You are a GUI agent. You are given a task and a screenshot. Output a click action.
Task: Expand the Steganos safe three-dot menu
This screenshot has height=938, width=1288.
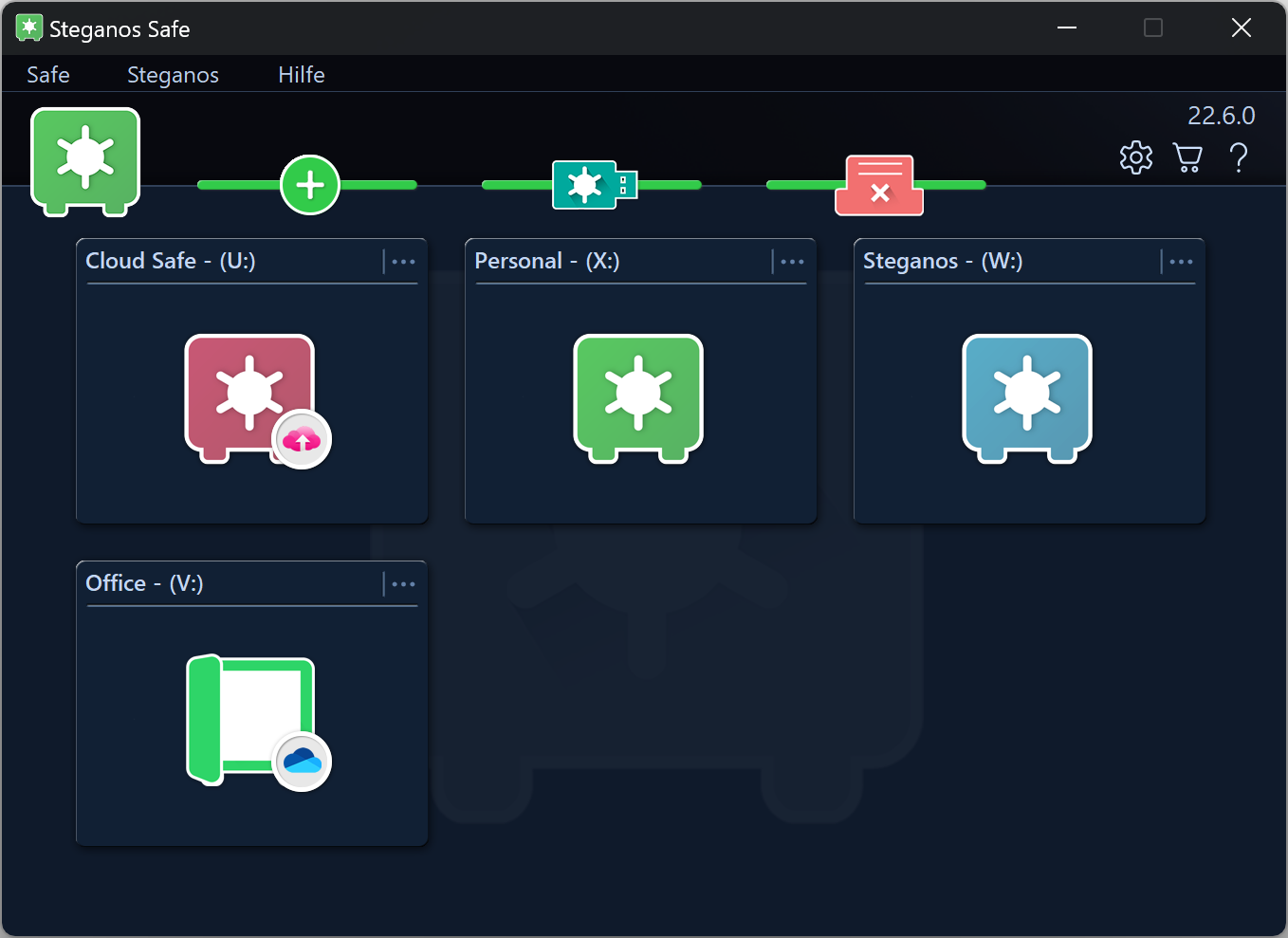(x=1181, y=262)
